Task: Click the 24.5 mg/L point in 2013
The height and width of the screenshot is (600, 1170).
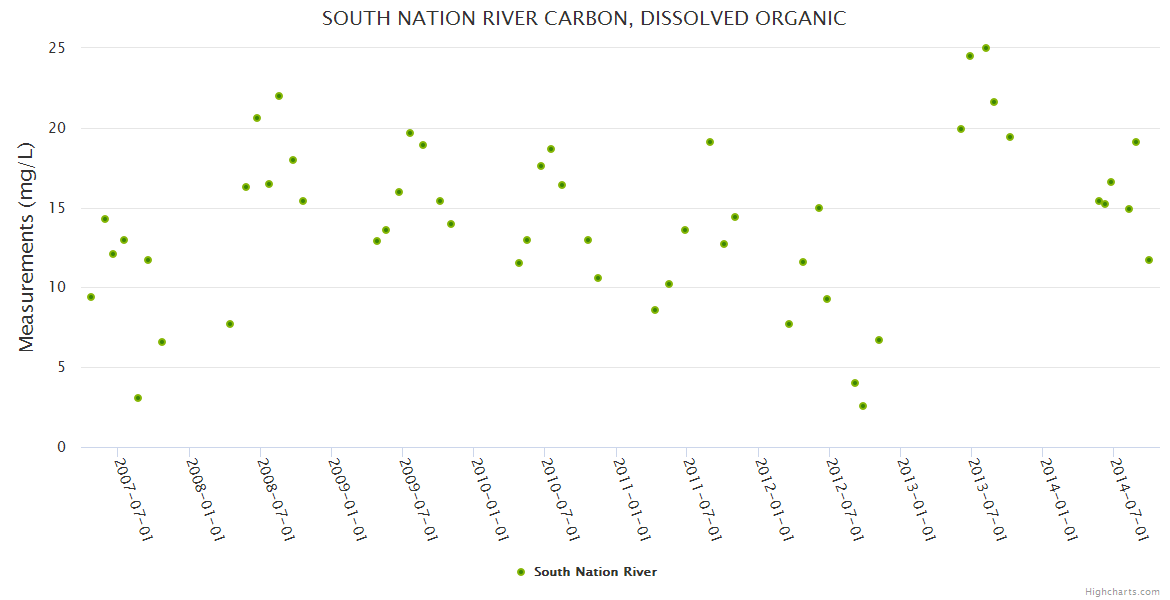Action: click(970, 56)
